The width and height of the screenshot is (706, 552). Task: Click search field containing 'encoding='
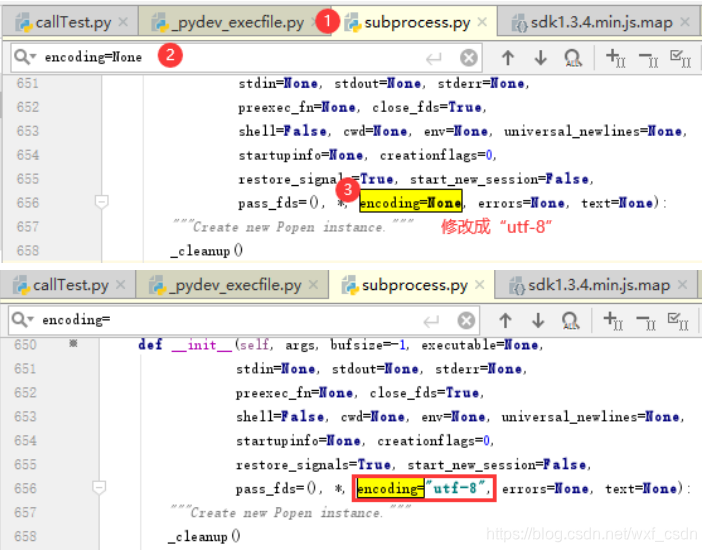click(x=244, y=320)
